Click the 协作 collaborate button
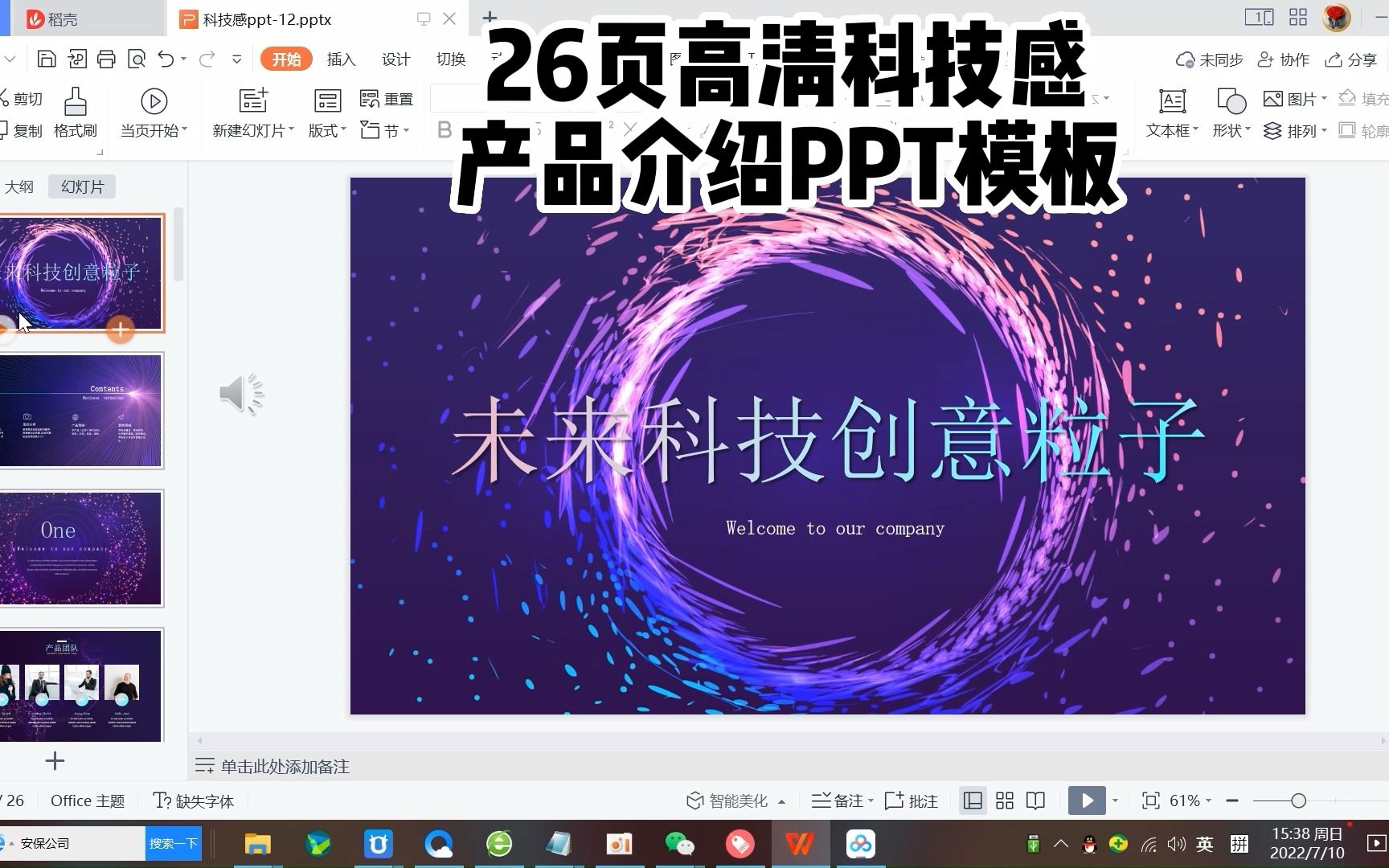The width and height of the screenshot is (1389, 868). 1284,59
